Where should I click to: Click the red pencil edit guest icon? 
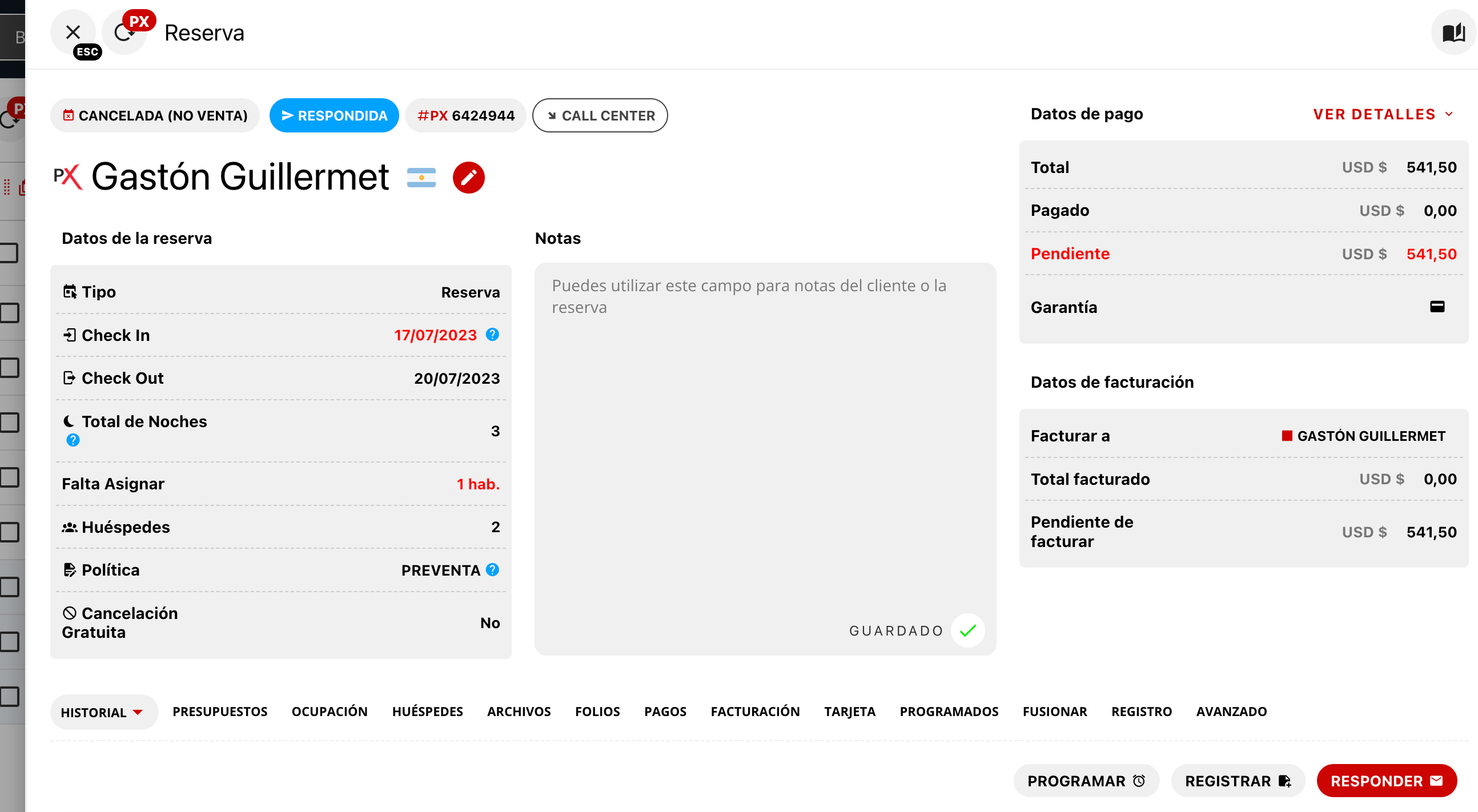(468, 178)
